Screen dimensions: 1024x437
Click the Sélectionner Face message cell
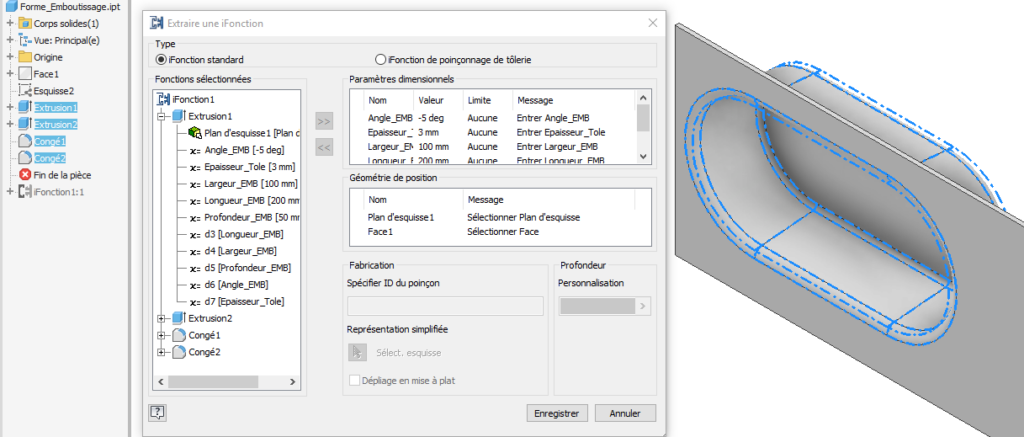[x=503, y=231]
